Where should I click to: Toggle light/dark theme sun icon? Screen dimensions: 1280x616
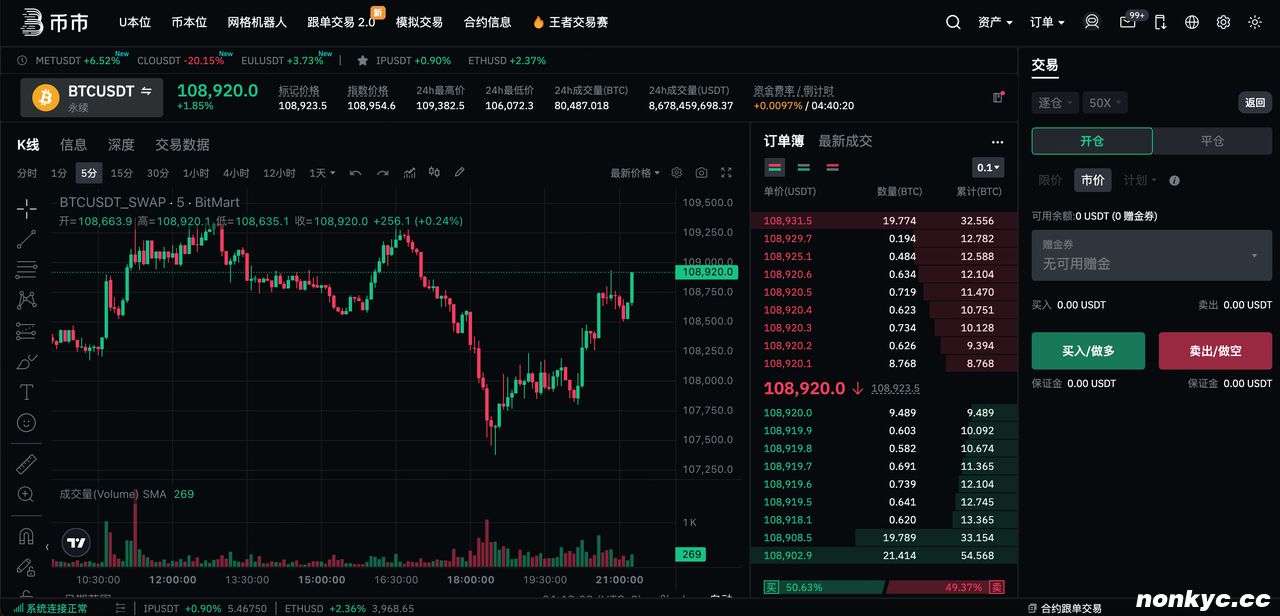pos(1255,22)
